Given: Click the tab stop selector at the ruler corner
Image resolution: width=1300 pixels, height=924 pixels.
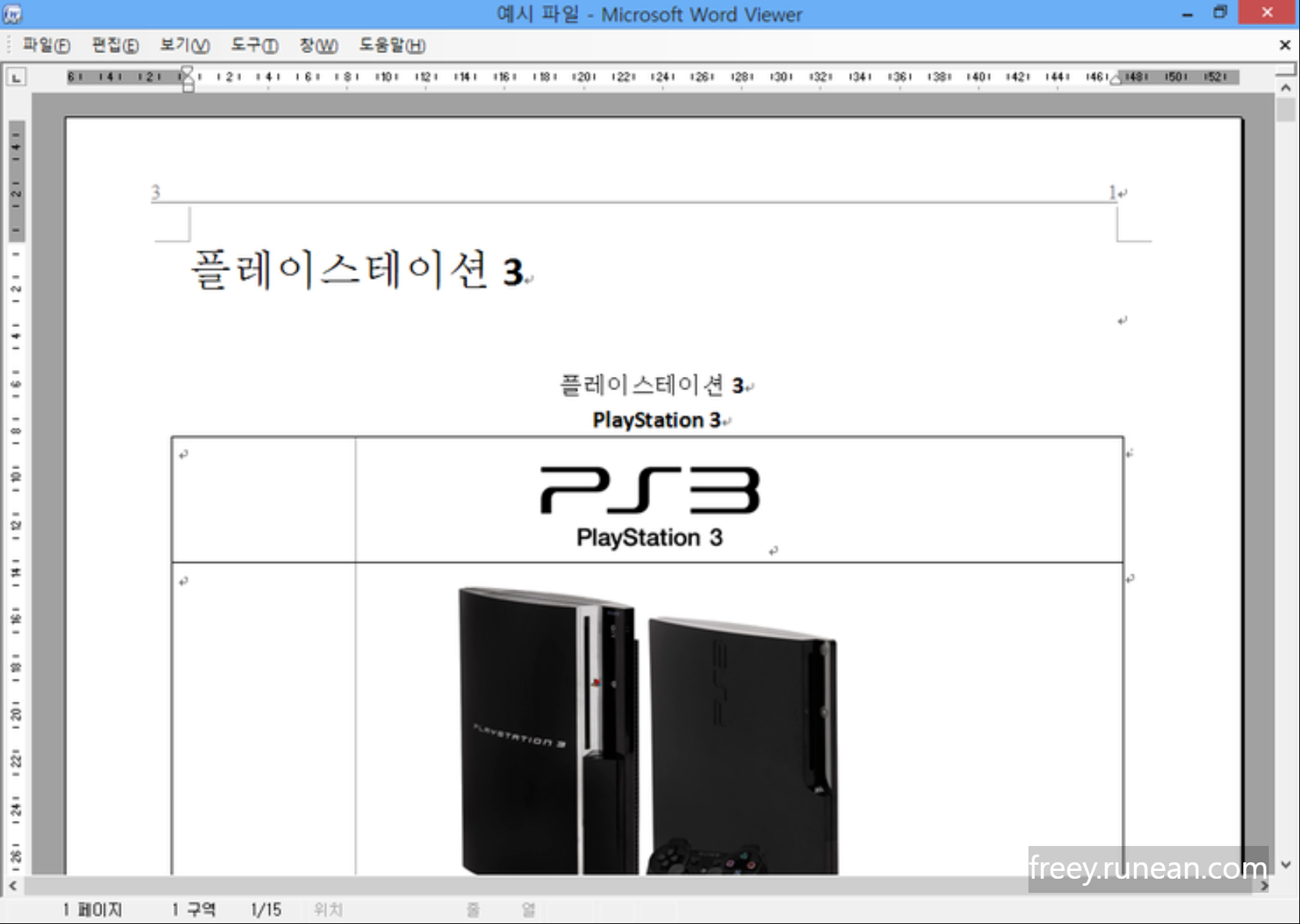Looking at the screenshot, I should tap(15, 76).
